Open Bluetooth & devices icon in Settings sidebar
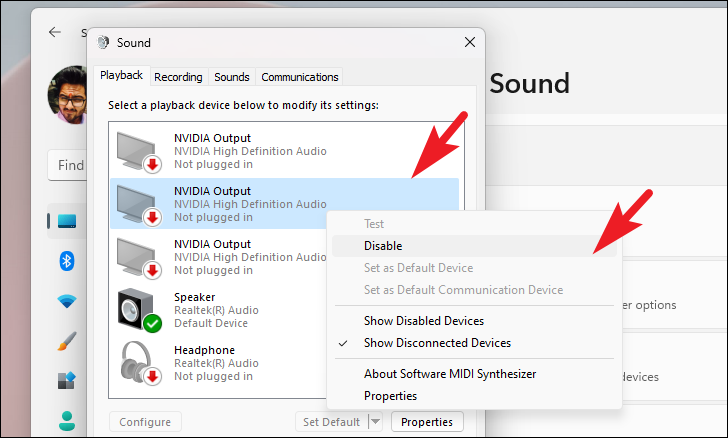 (67, 261)
